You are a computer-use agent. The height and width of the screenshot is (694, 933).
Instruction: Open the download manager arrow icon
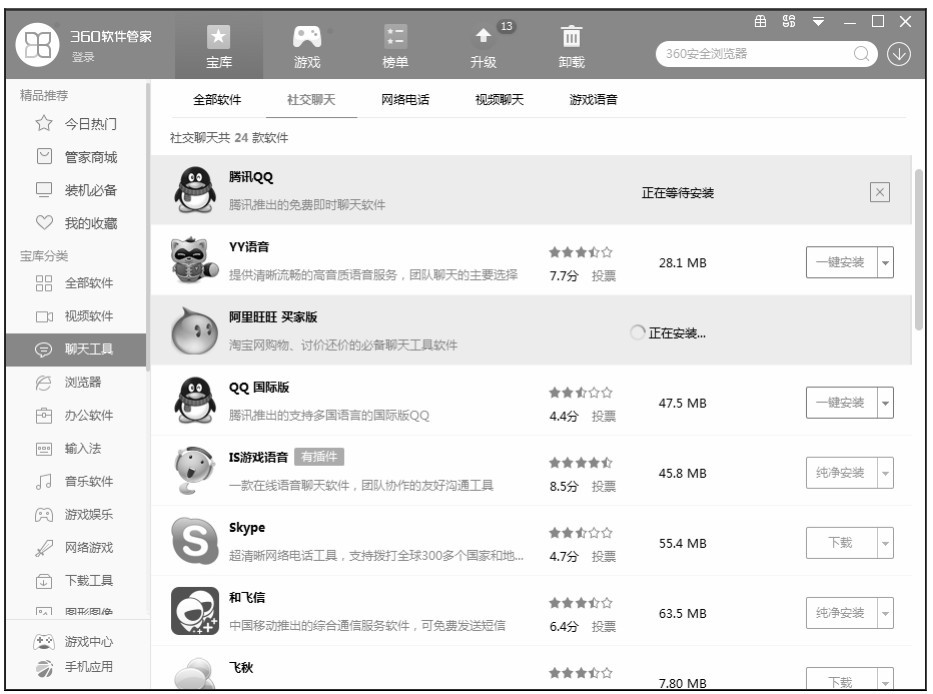[x=898, y=54]
